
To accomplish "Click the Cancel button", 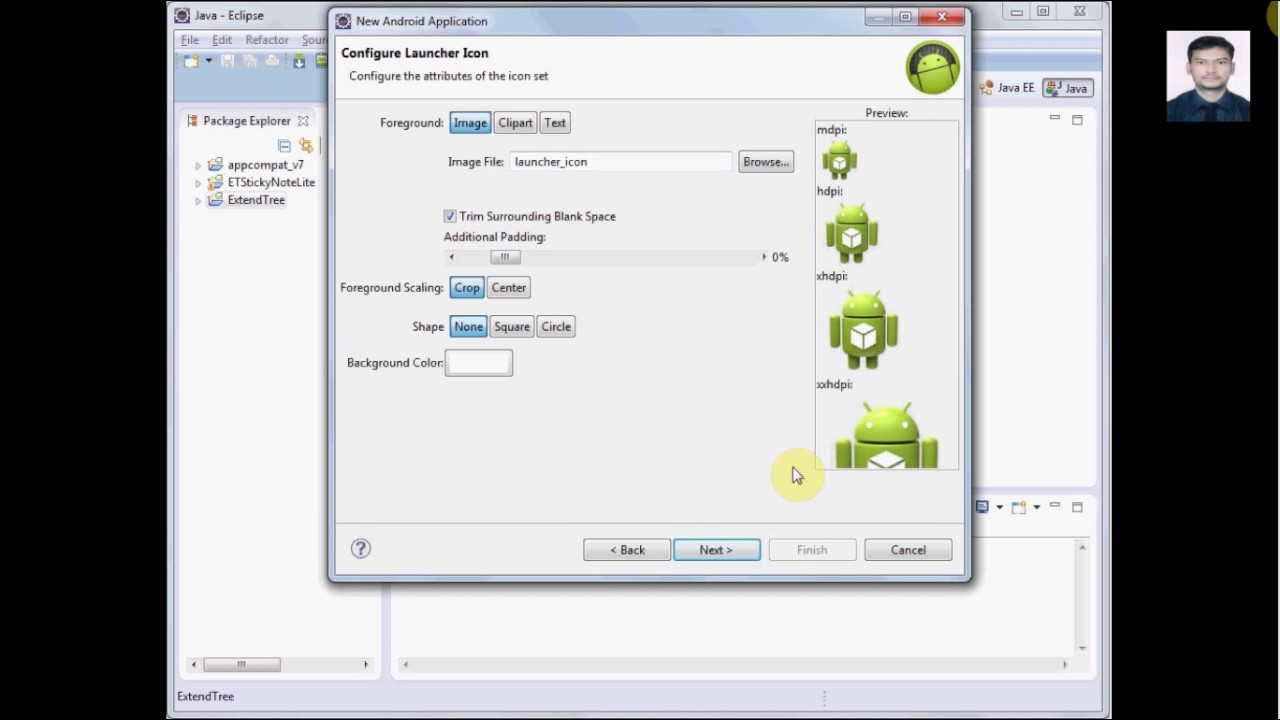I will click(908, 550).
